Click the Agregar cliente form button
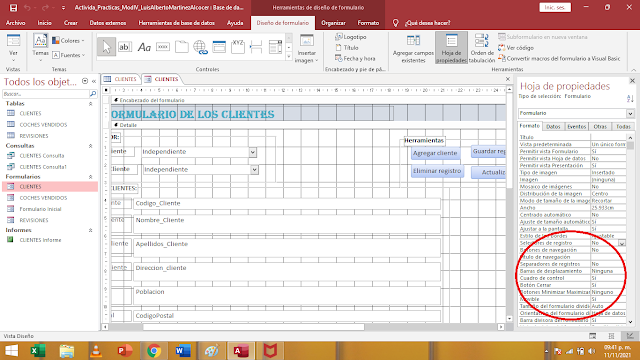640x360 pixels. (x=435, y=153)
